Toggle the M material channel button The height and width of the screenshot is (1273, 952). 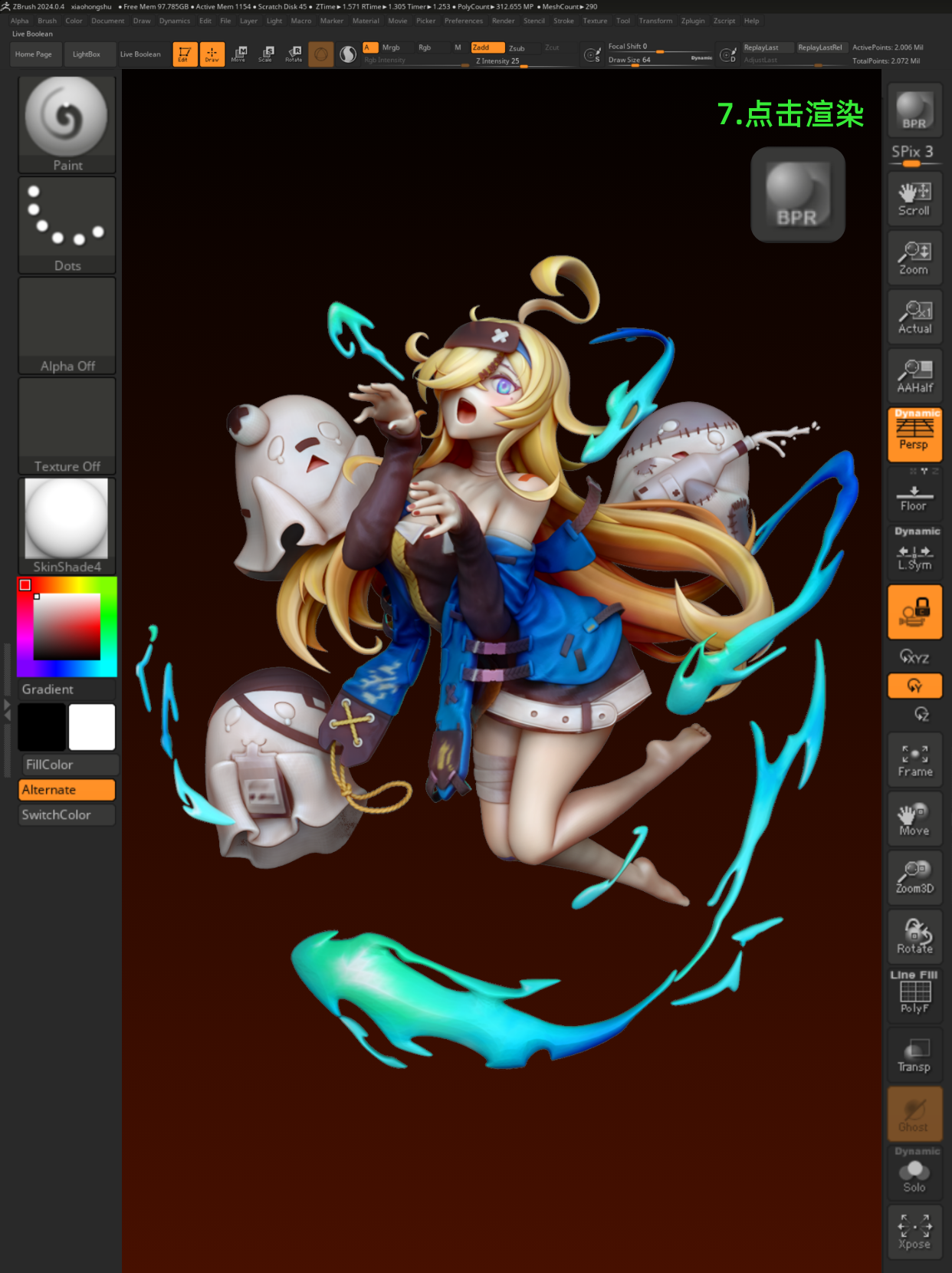click(458, 48)
